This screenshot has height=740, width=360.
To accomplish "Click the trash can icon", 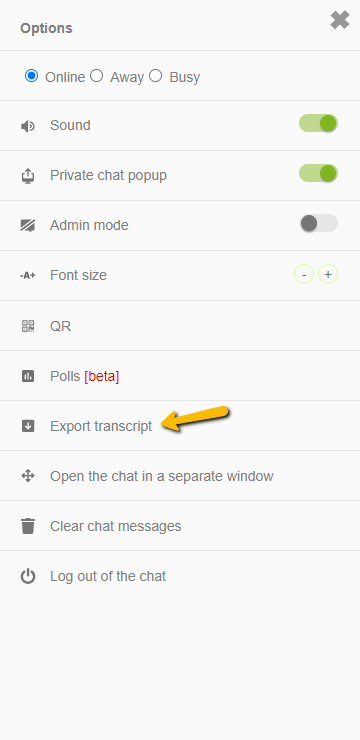I will [28, 526].
